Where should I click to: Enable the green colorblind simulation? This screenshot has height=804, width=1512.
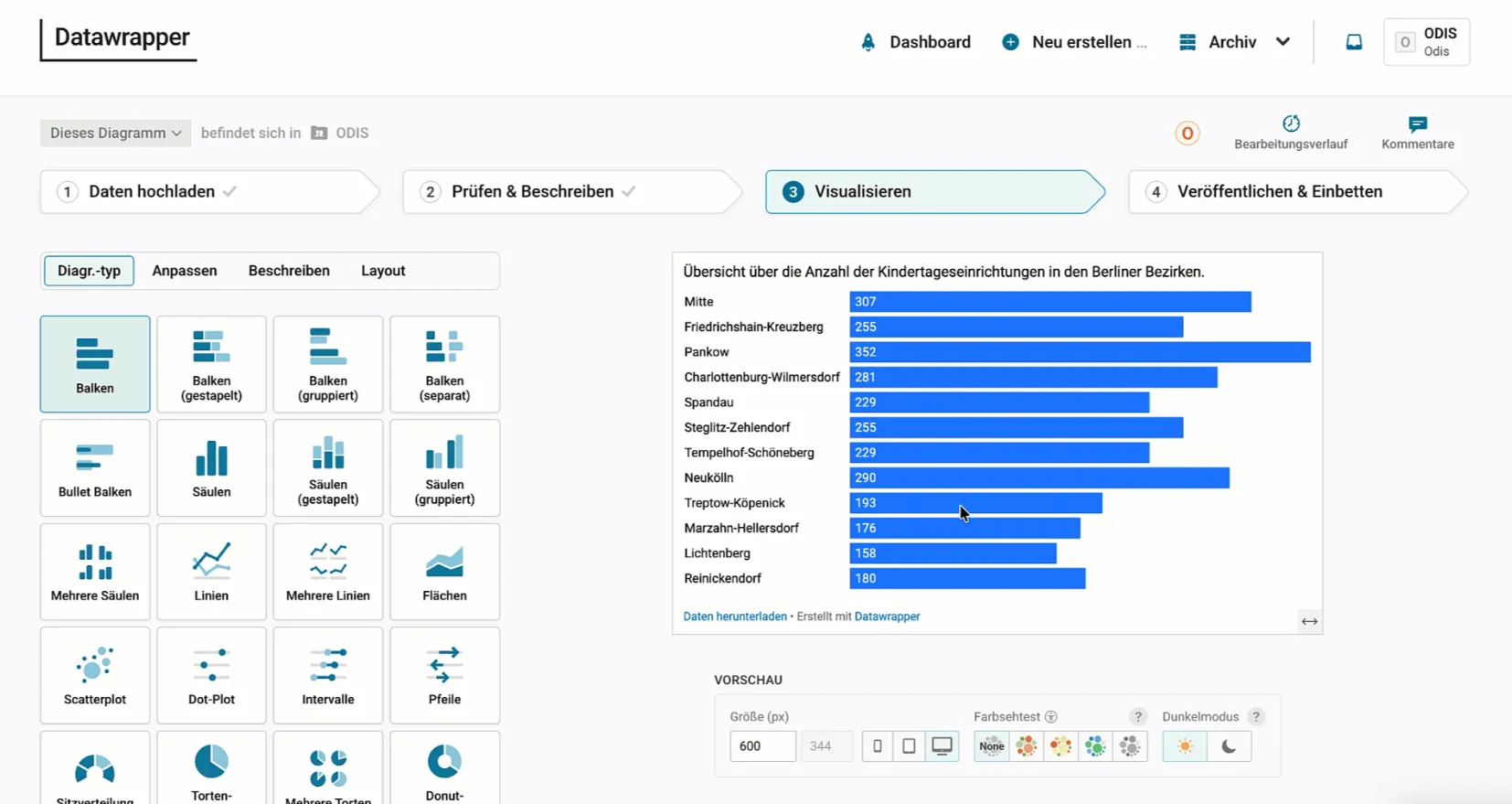coord(1095,746)
